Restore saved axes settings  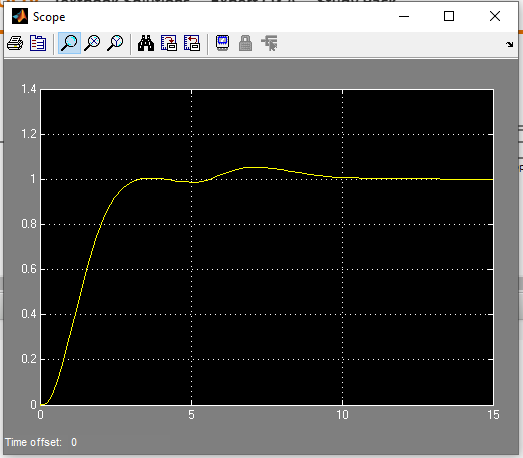[x=192, y=43]
